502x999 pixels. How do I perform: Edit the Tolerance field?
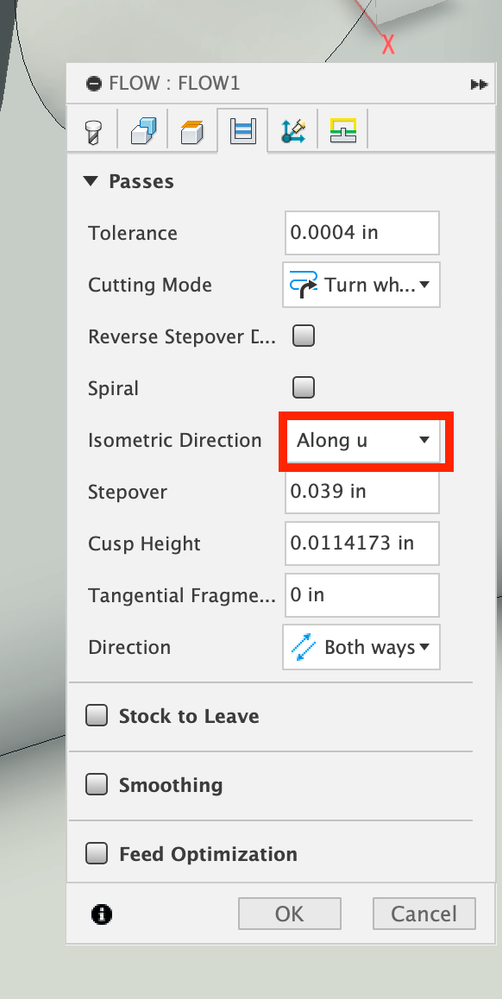click(x=362, y=233)
